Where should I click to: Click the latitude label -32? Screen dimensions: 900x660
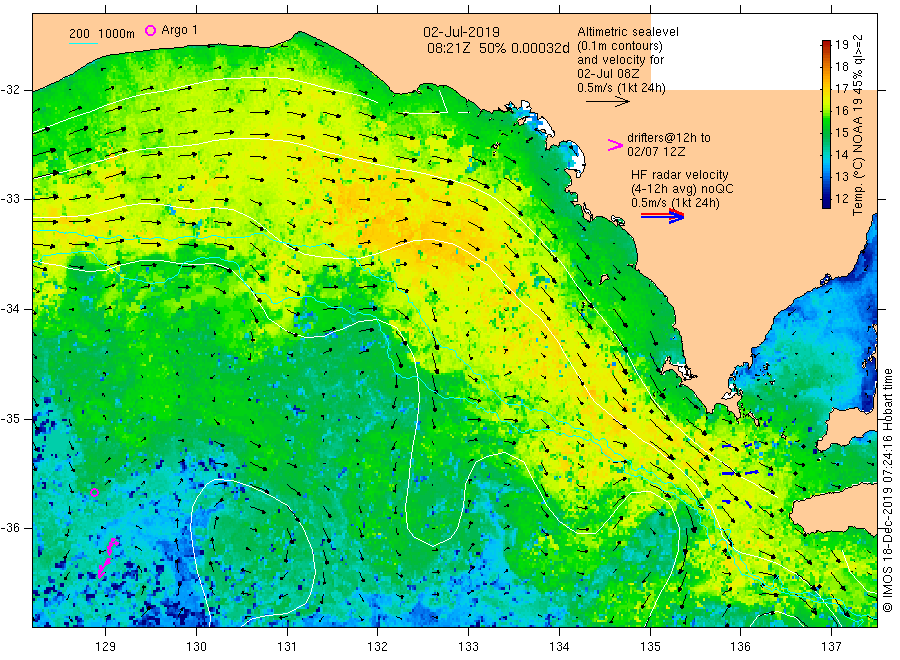(x=10, y=90)
